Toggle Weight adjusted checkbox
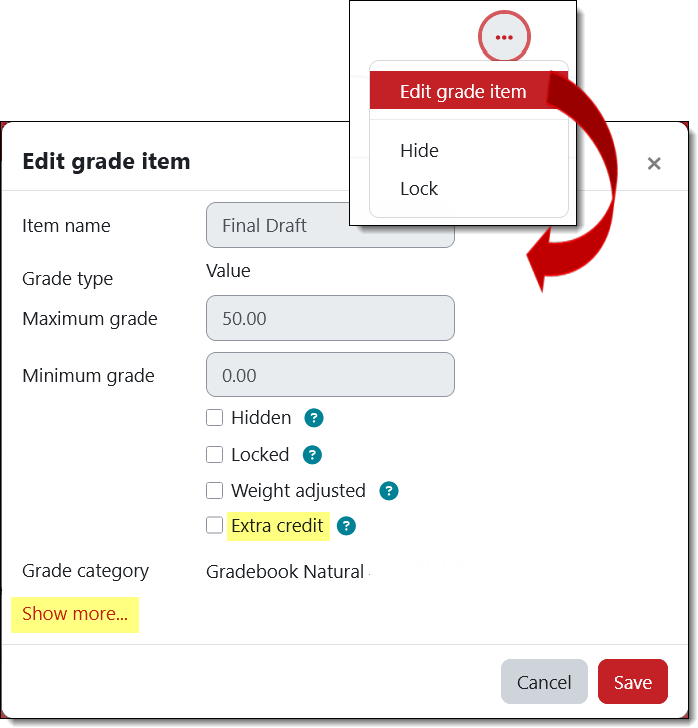The width and height of the screenshot is (698, 728). [214, 491]
